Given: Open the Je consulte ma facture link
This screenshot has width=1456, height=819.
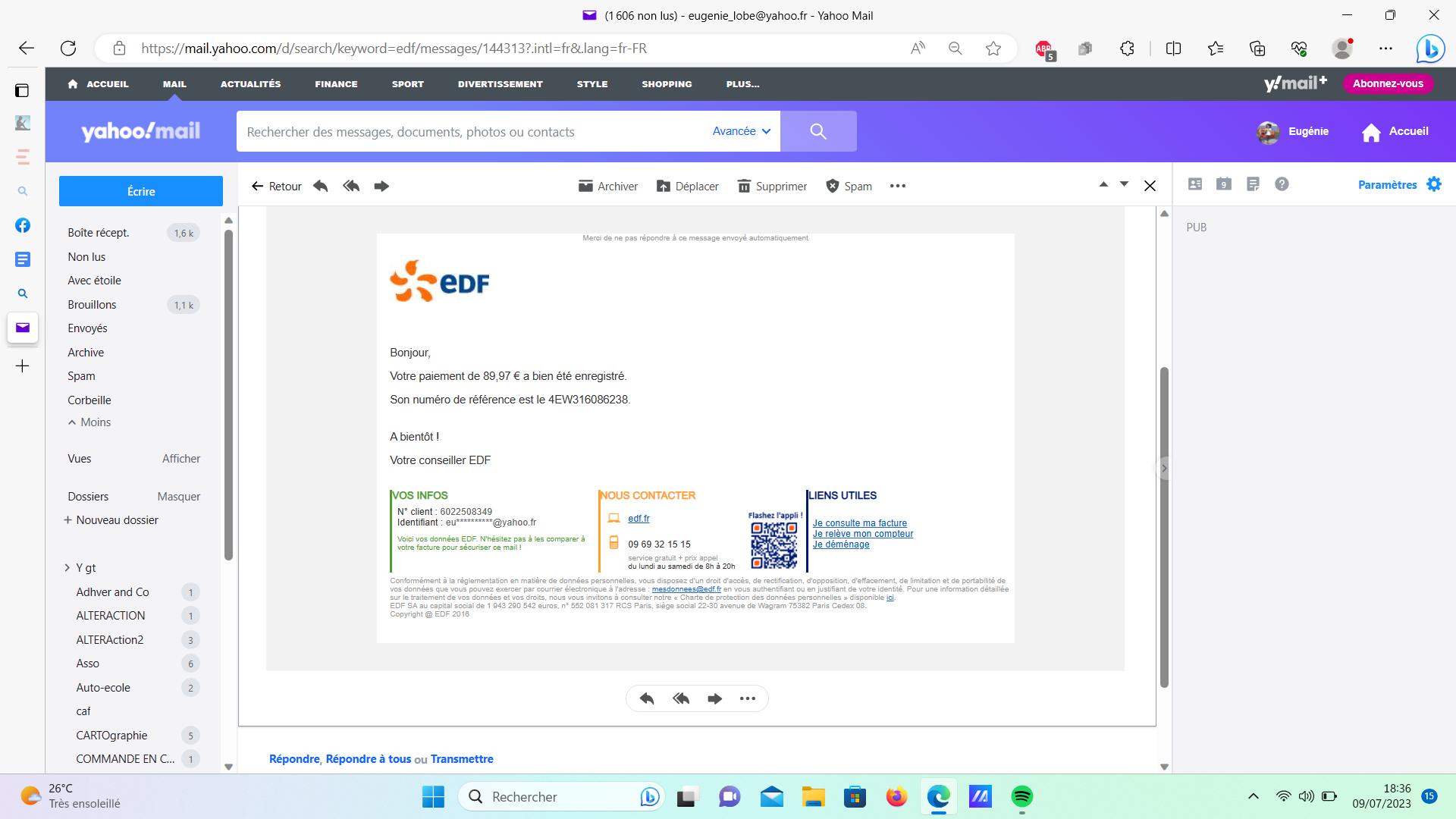Looking at the screenshot, I should click(859, 523).
